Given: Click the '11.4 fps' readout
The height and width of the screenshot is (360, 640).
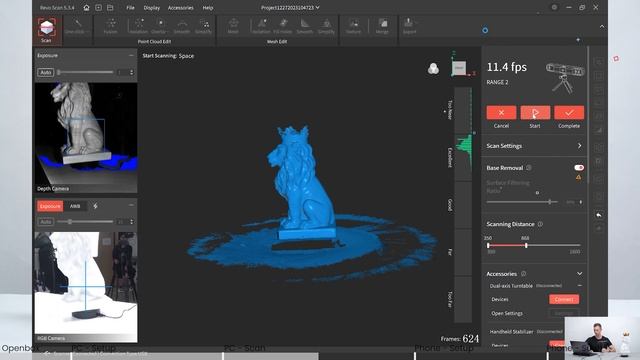Looking at the screenshot, I should (507, 67).
